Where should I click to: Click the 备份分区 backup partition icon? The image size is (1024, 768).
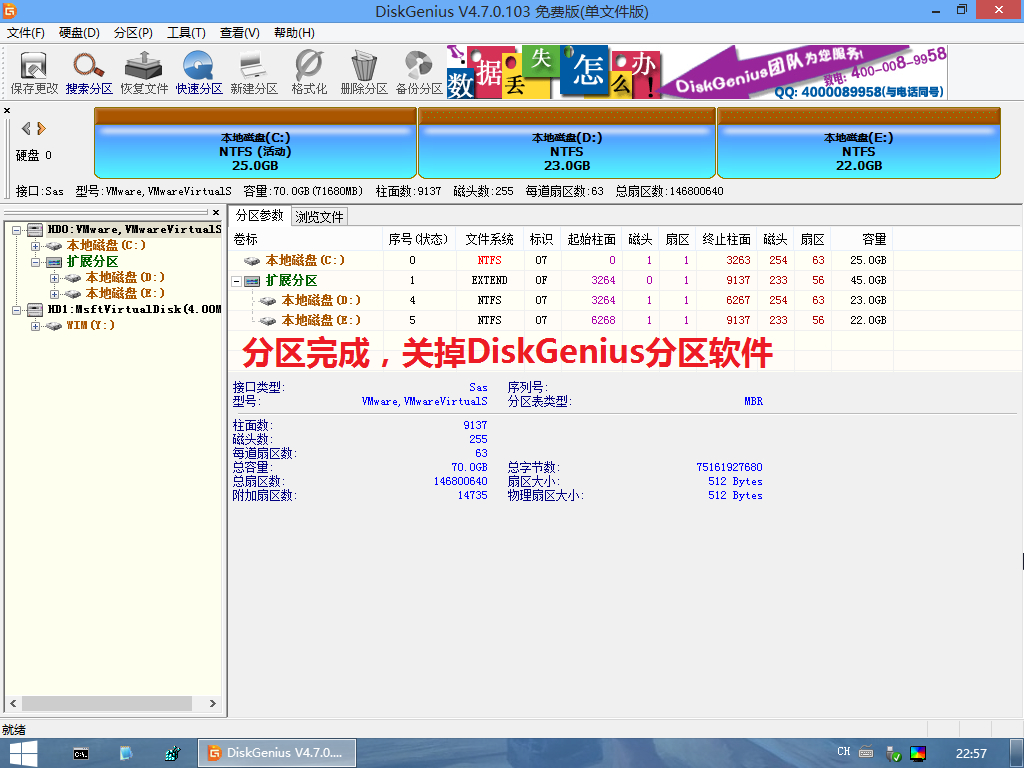click(419, 72)
